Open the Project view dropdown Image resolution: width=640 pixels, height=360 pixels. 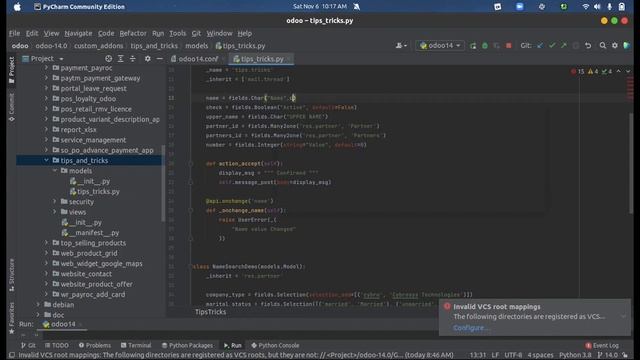(43, 59)
